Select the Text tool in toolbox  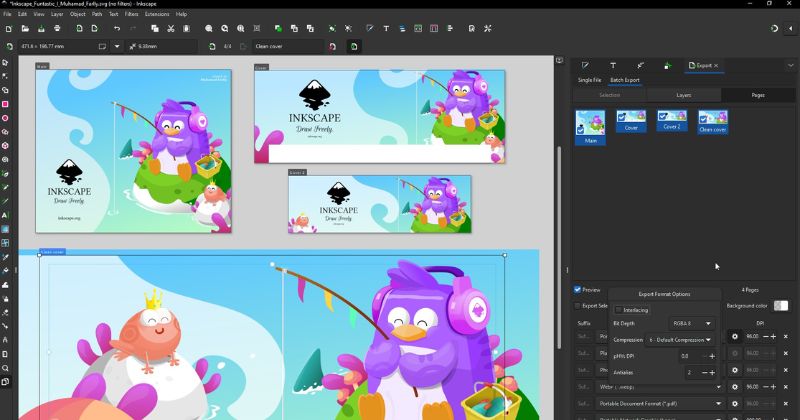[x=5, y=215]
